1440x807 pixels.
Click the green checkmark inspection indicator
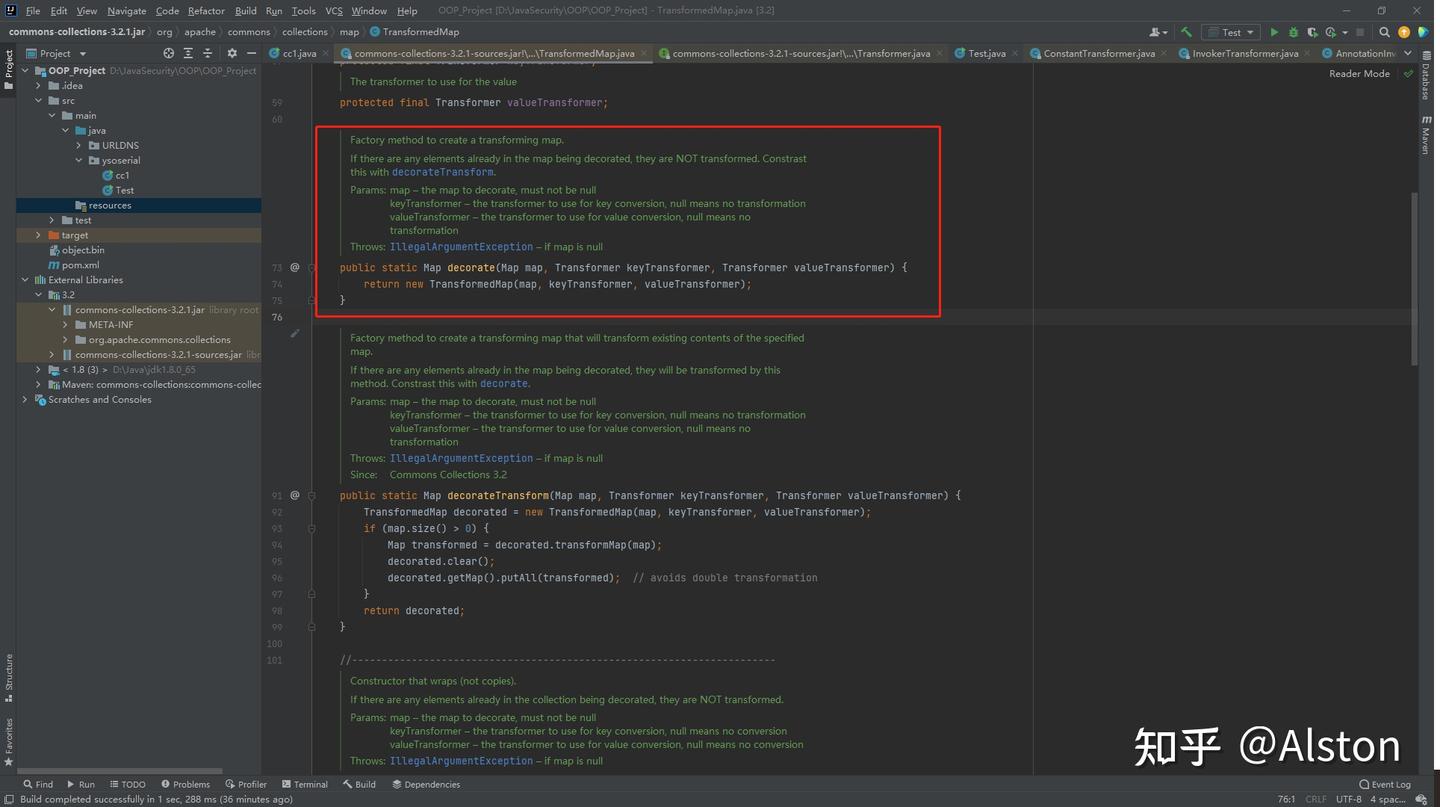[1408, 74]
